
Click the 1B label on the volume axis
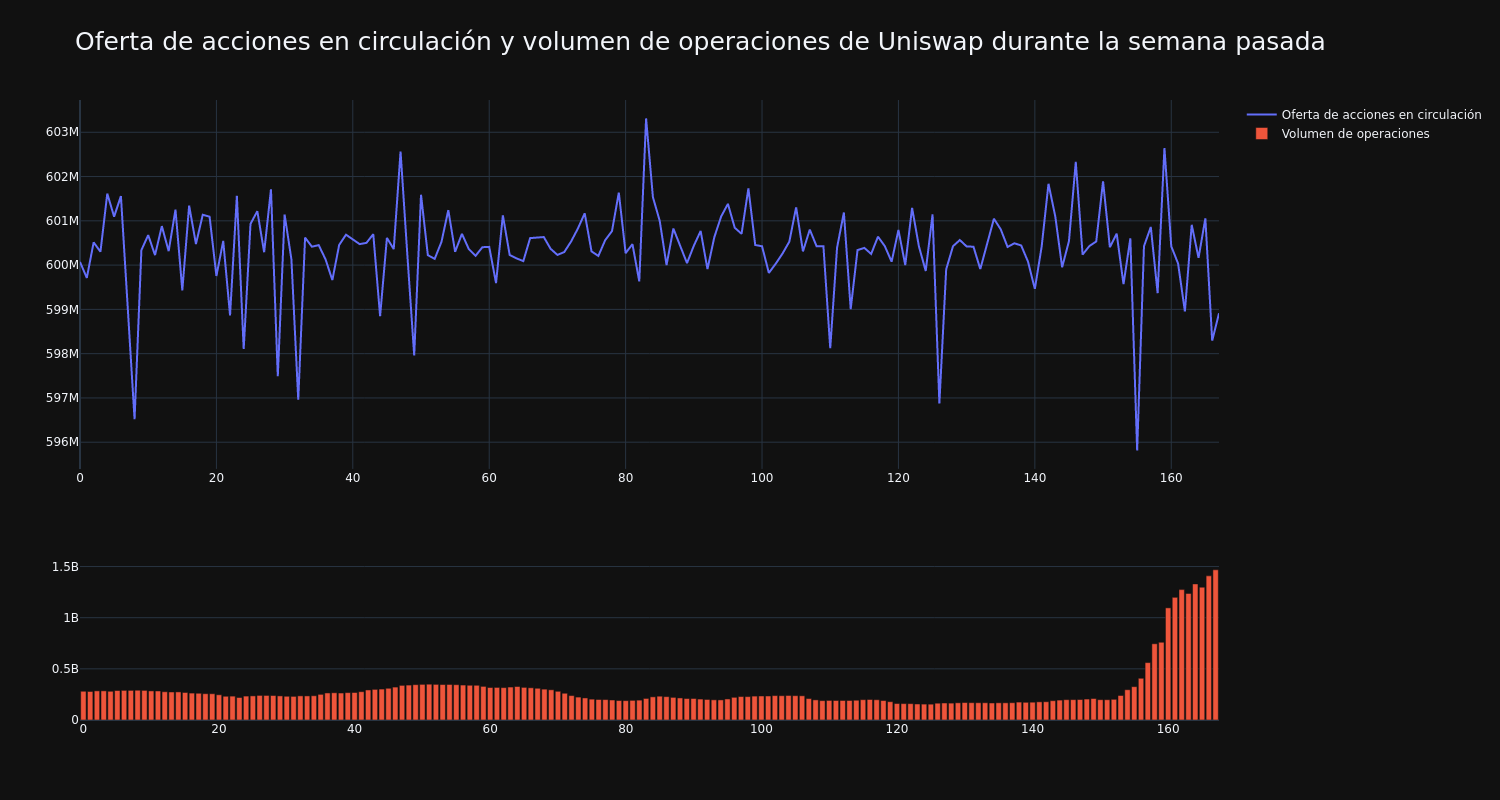pyautogui.click(x=71, y=618)
